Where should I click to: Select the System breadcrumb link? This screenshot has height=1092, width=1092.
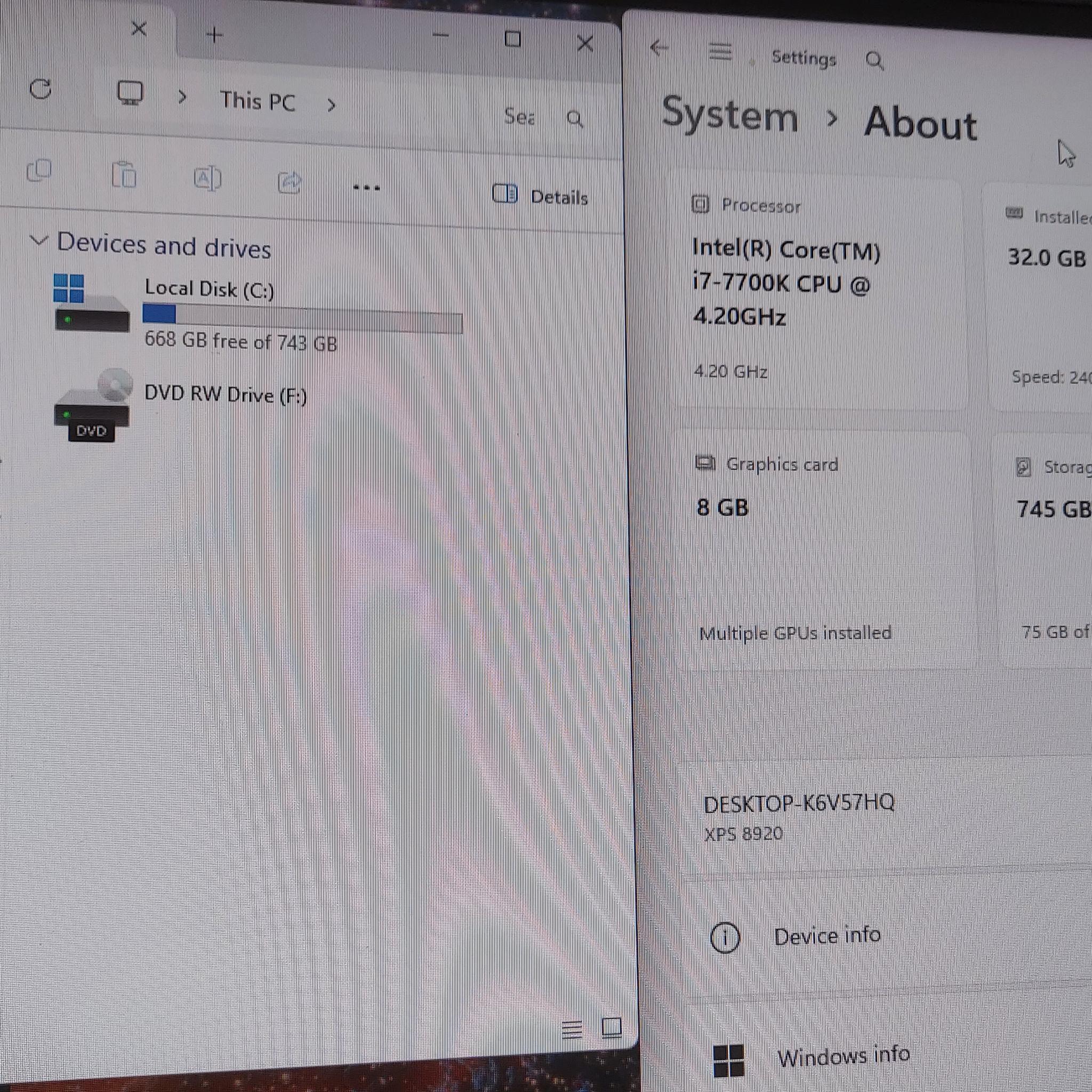pos(730,115)
